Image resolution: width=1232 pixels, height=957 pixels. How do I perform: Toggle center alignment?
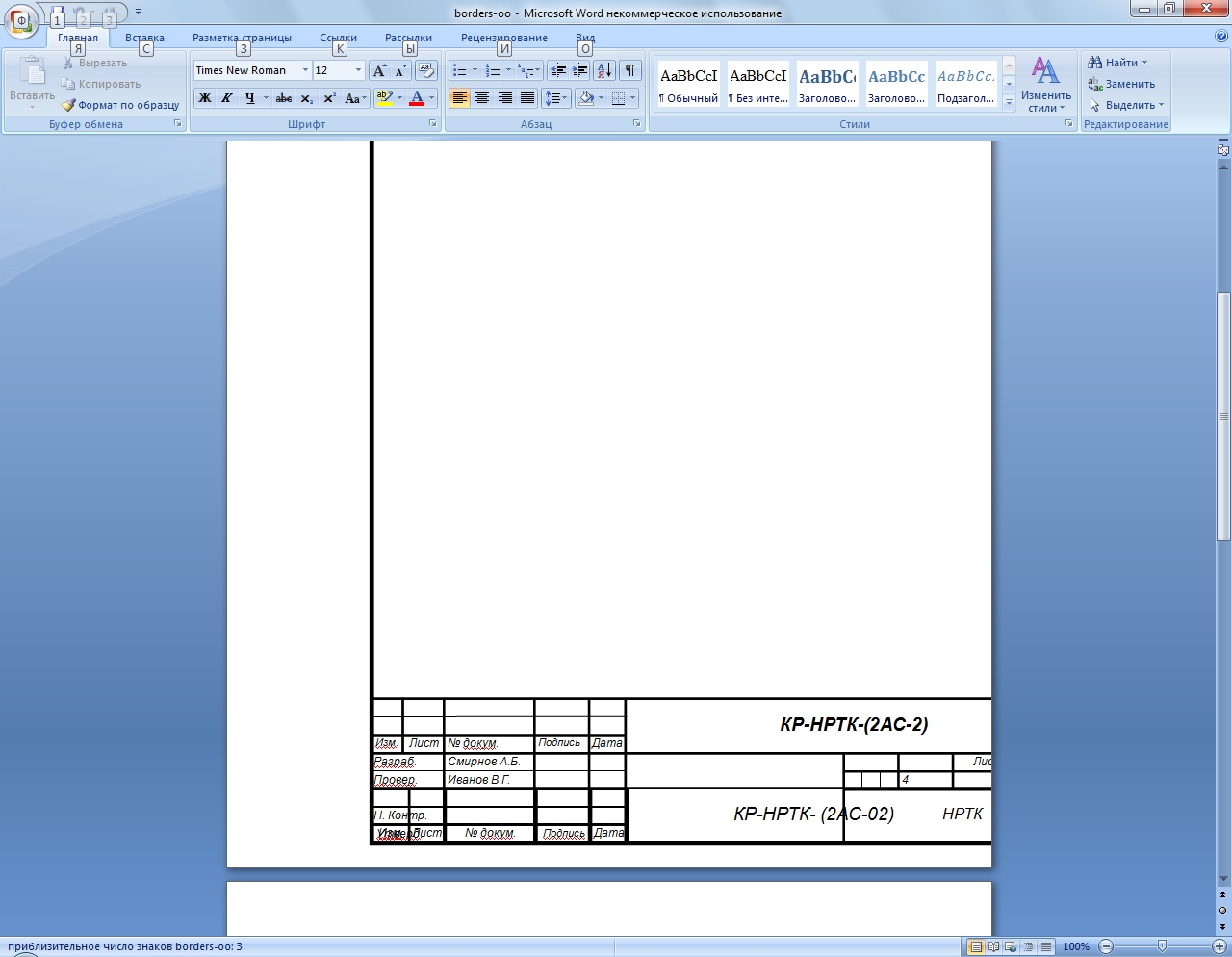[482, 98]
